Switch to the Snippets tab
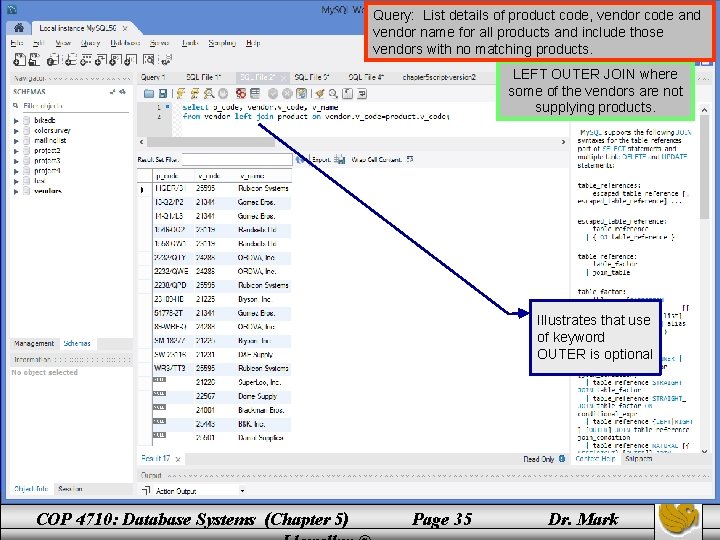This screenshot has height=540, width=720. pos(639,458)
